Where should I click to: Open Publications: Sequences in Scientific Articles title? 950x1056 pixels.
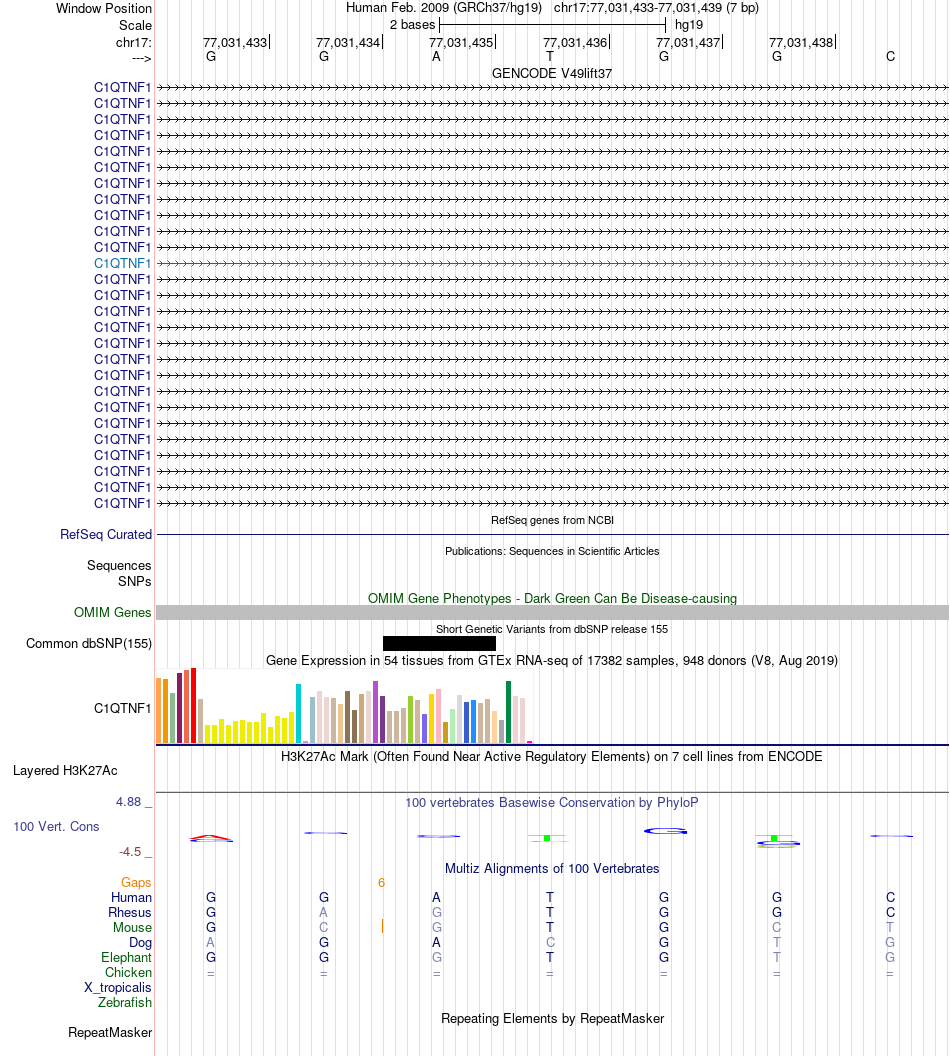(x=552, y=551)
